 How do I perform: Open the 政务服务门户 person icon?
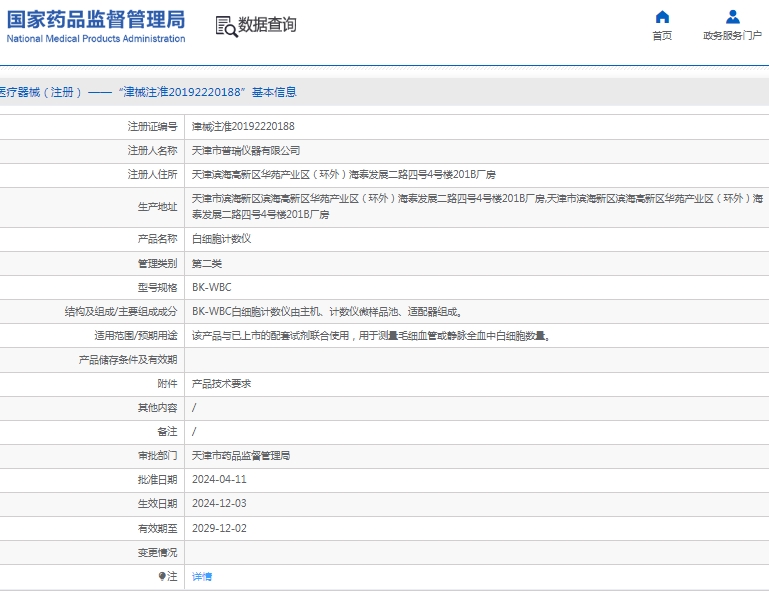pos(733,17)
